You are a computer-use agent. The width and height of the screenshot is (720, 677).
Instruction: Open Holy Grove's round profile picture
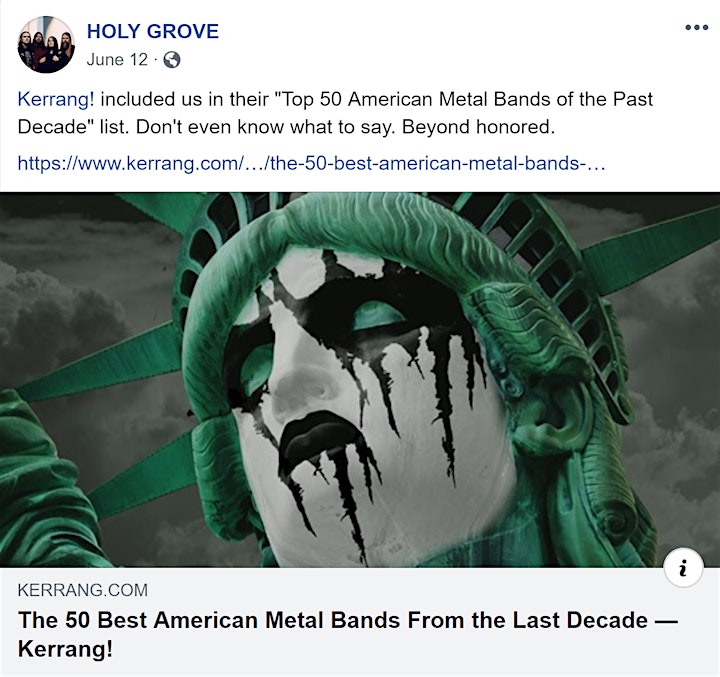point(46,45)
